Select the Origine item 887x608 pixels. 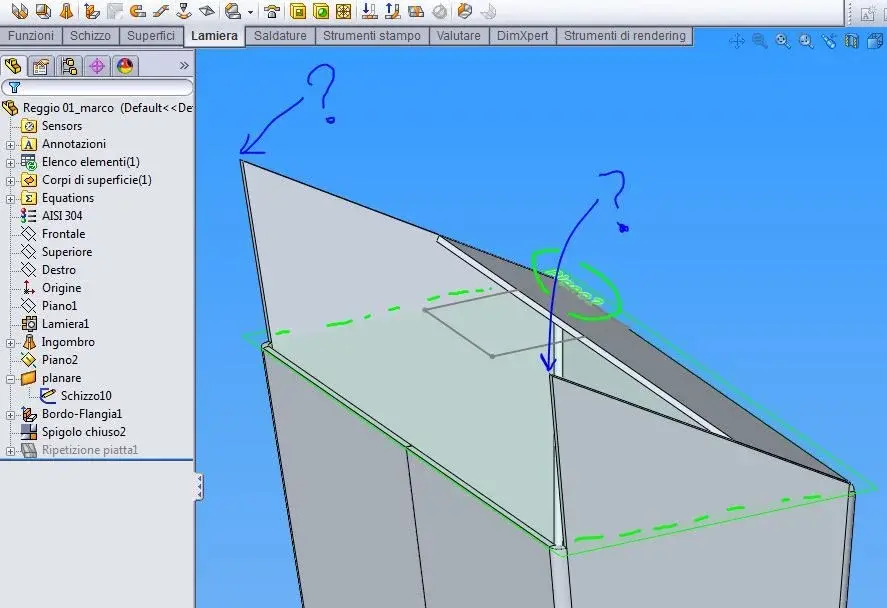(x=51, y=288)
